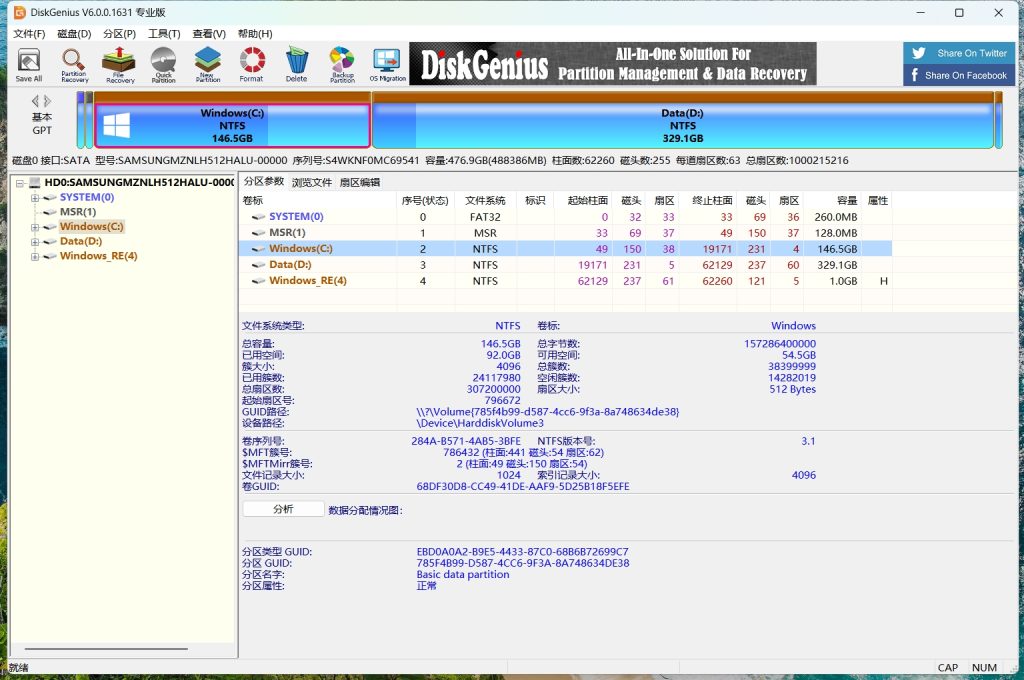Screen dimensions: 1024x680
Task: Open the 分区(P) menu
Action: (x=119, y=34)
